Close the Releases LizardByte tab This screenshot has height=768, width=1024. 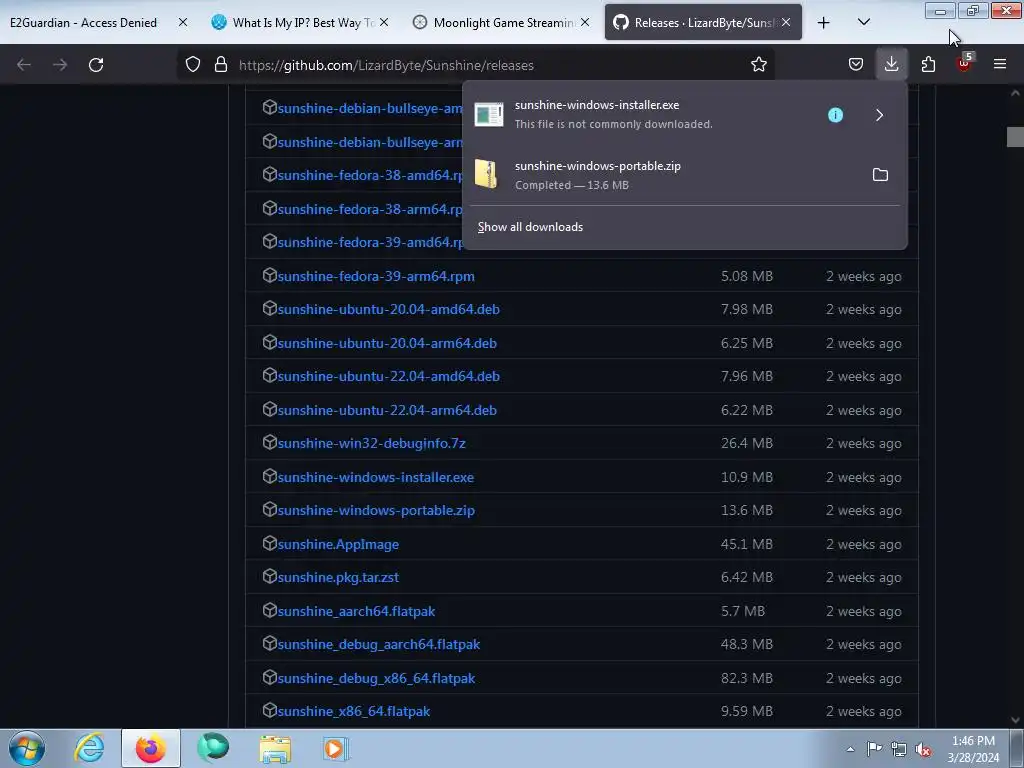pyautogui.click(x=786, y=22)
